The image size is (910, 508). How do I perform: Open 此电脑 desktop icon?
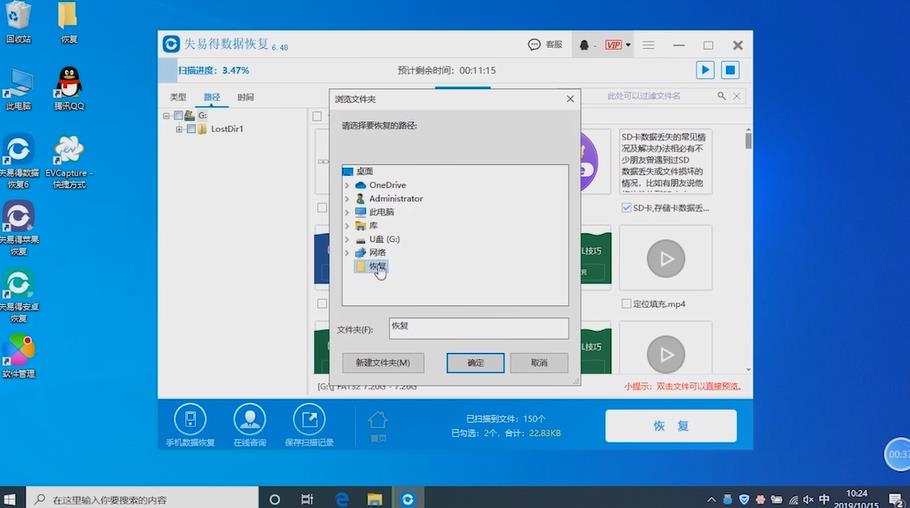click(x=18, y=89)
